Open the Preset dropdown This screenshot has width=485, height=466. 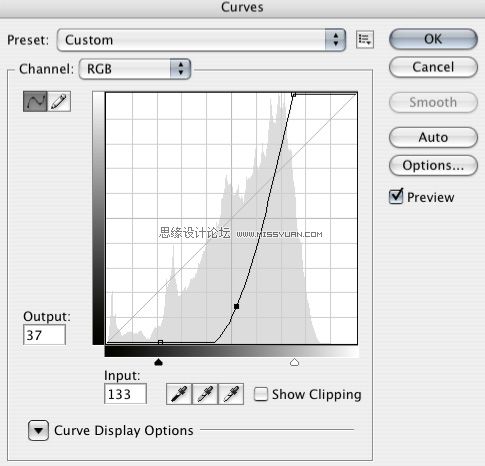(201, 40)
